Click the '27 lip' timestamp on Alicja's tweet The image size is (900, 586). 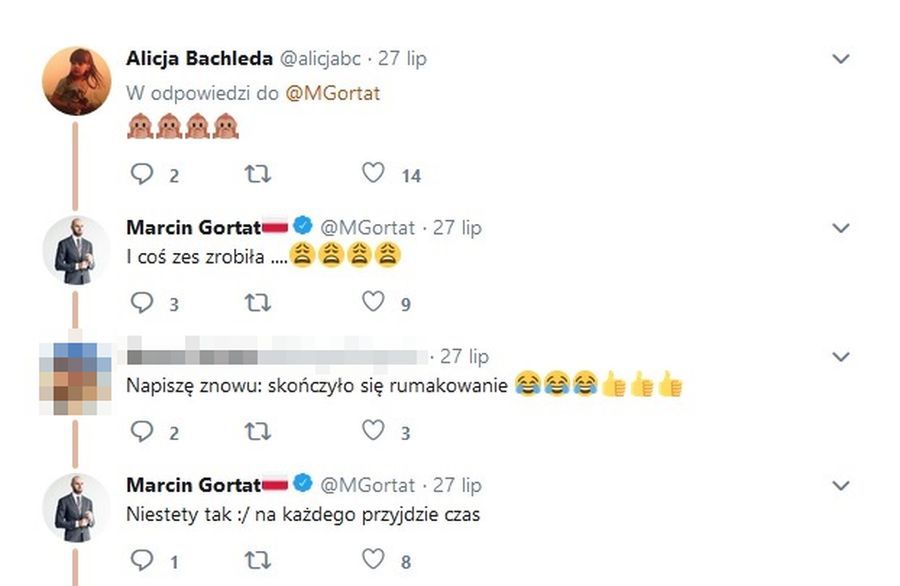click(404, 59)
